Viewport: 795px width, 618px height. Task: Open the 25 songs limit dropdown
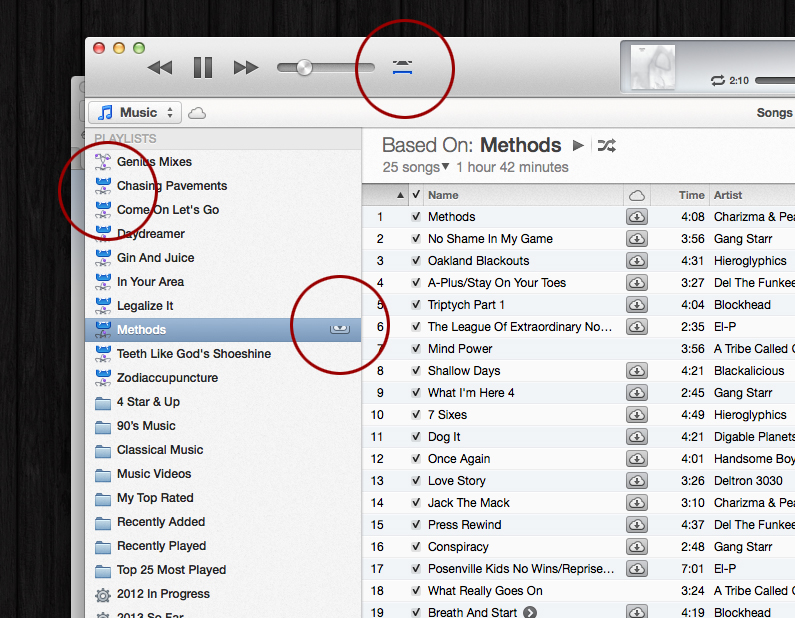tap(416, 167)
